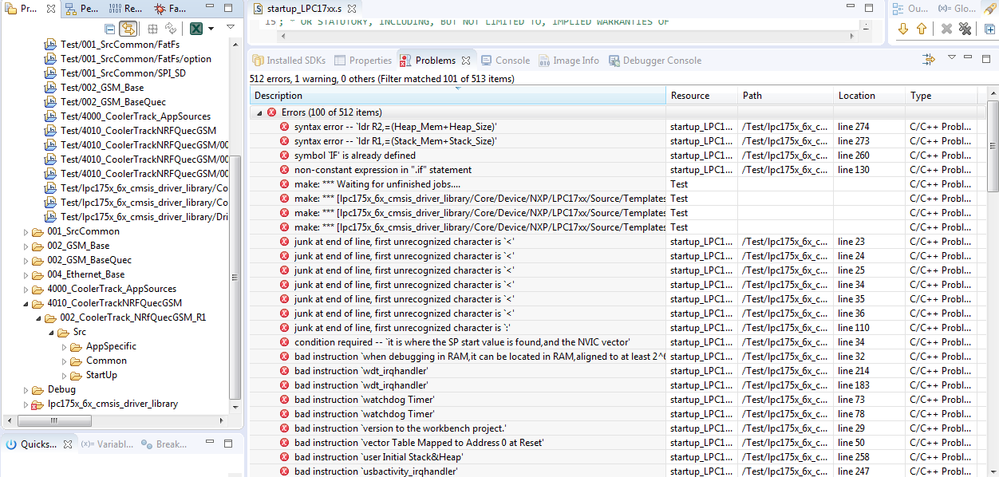Open dropdown arrow beside the green toolbar icon

[211, 29]
